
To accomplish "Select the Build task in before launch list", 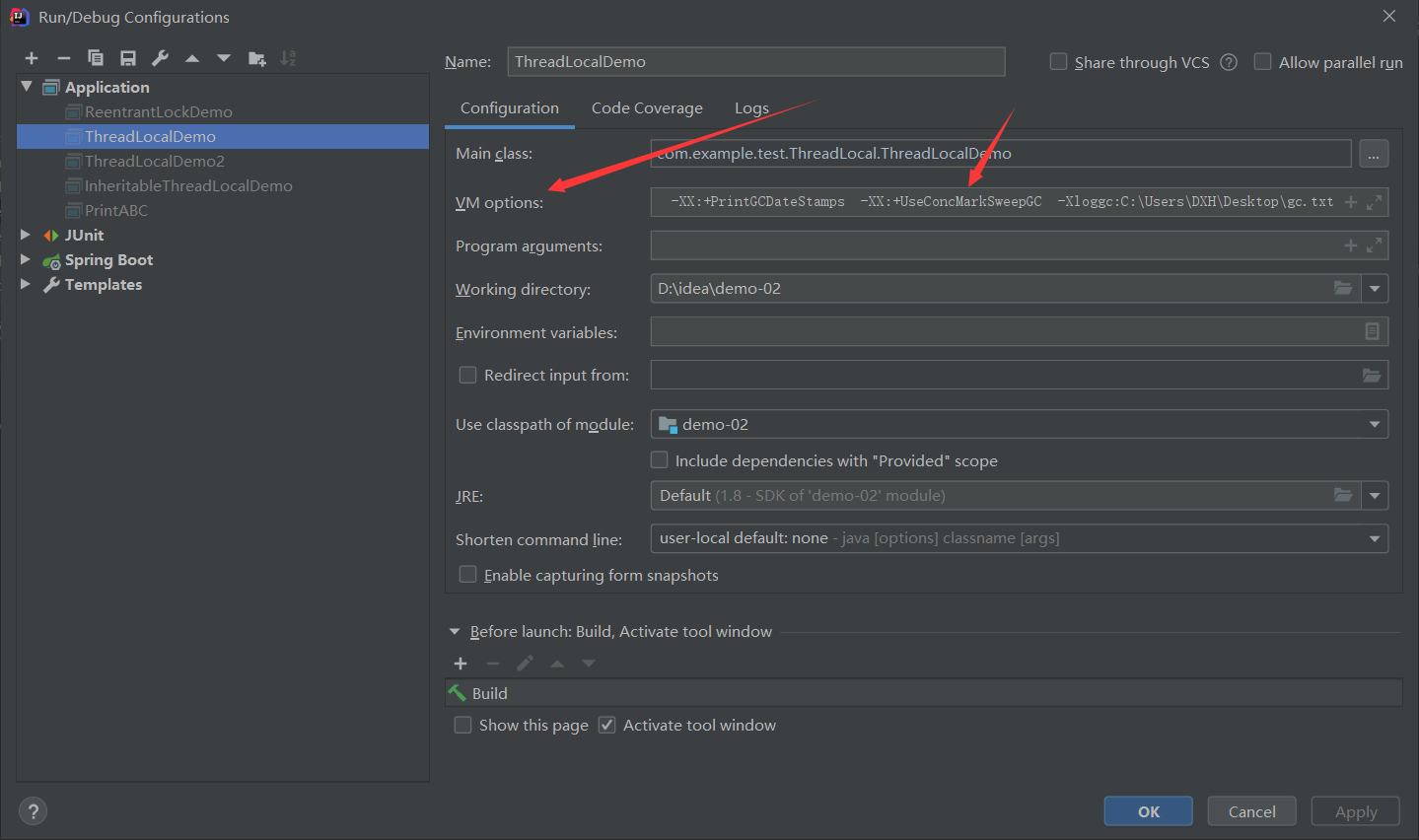I will pos(924,693).
